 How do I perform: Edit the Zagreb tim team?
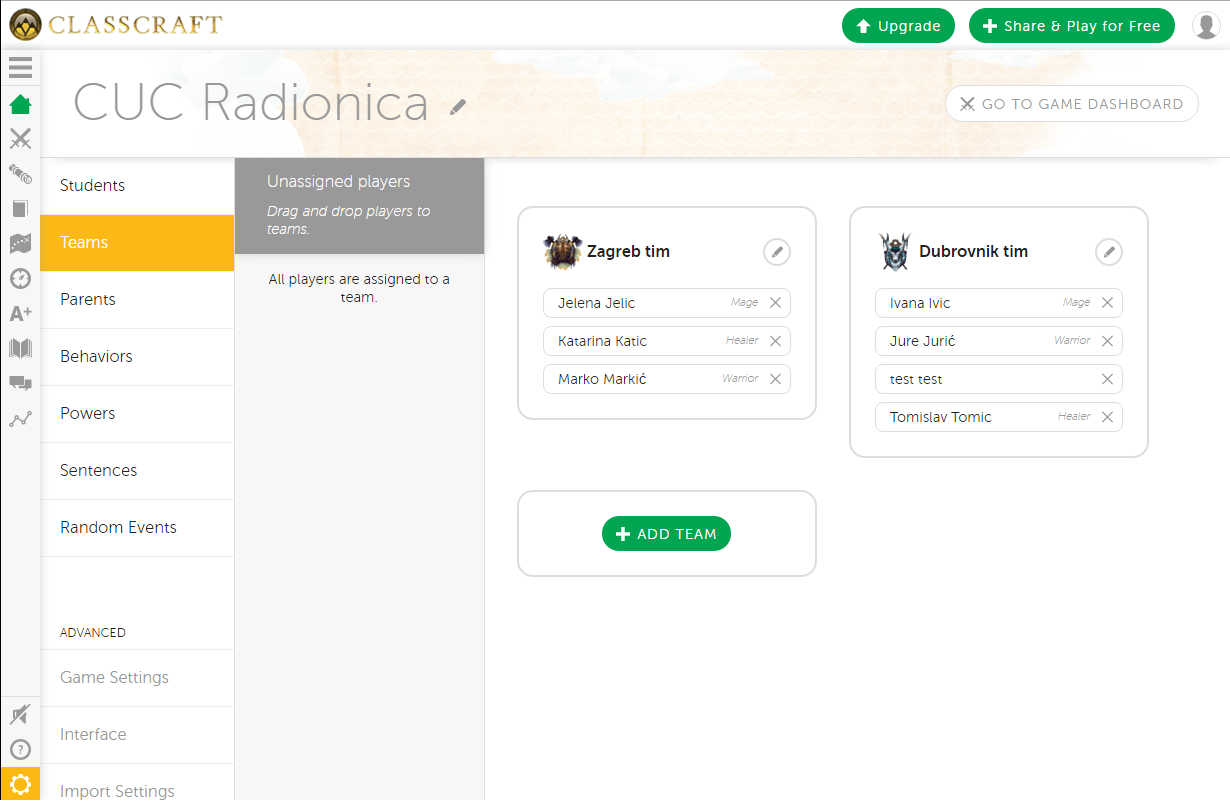(776, 252)
